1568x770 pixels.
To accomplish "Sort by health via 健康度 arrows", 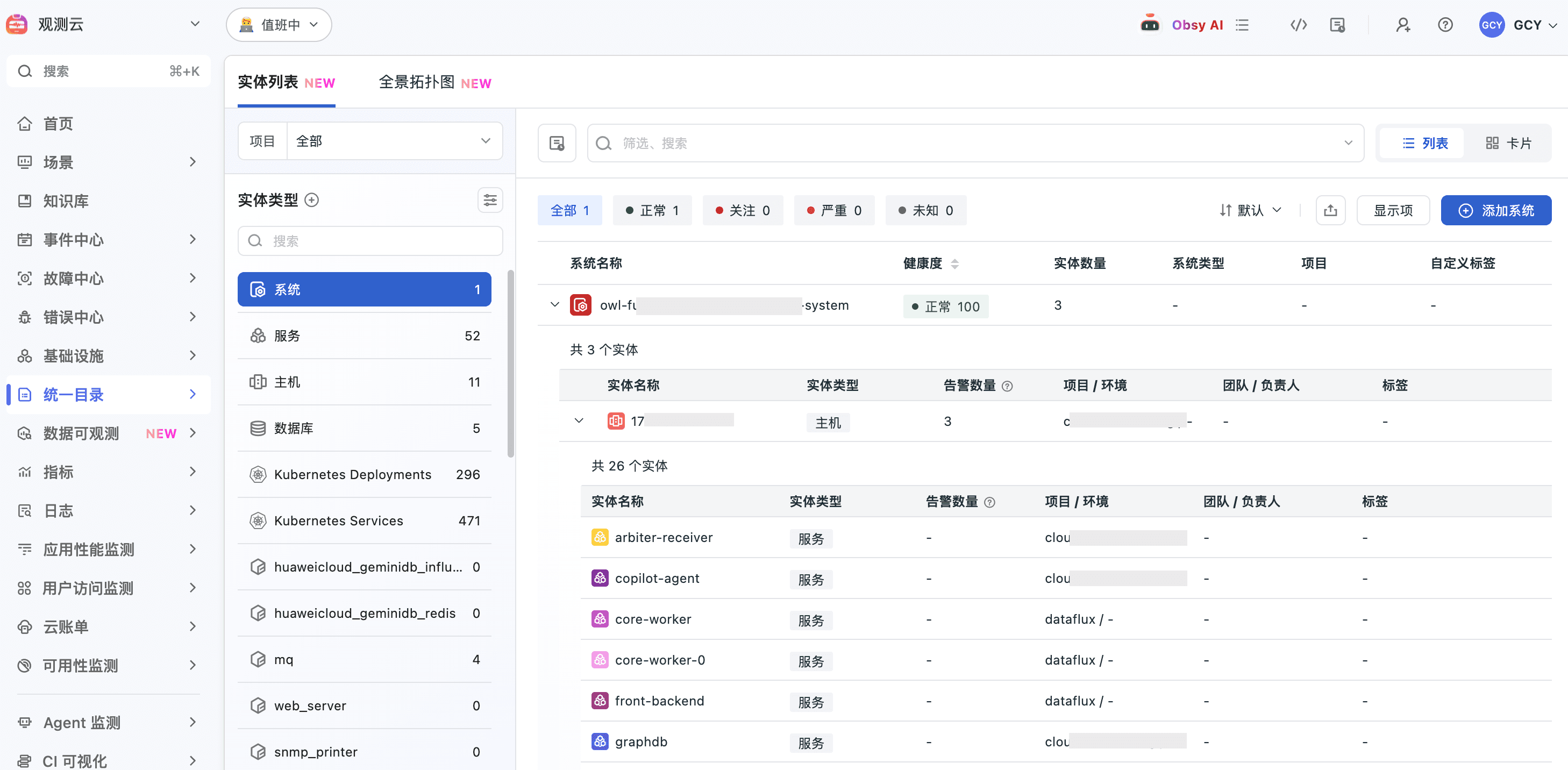I will coord(954,263).
